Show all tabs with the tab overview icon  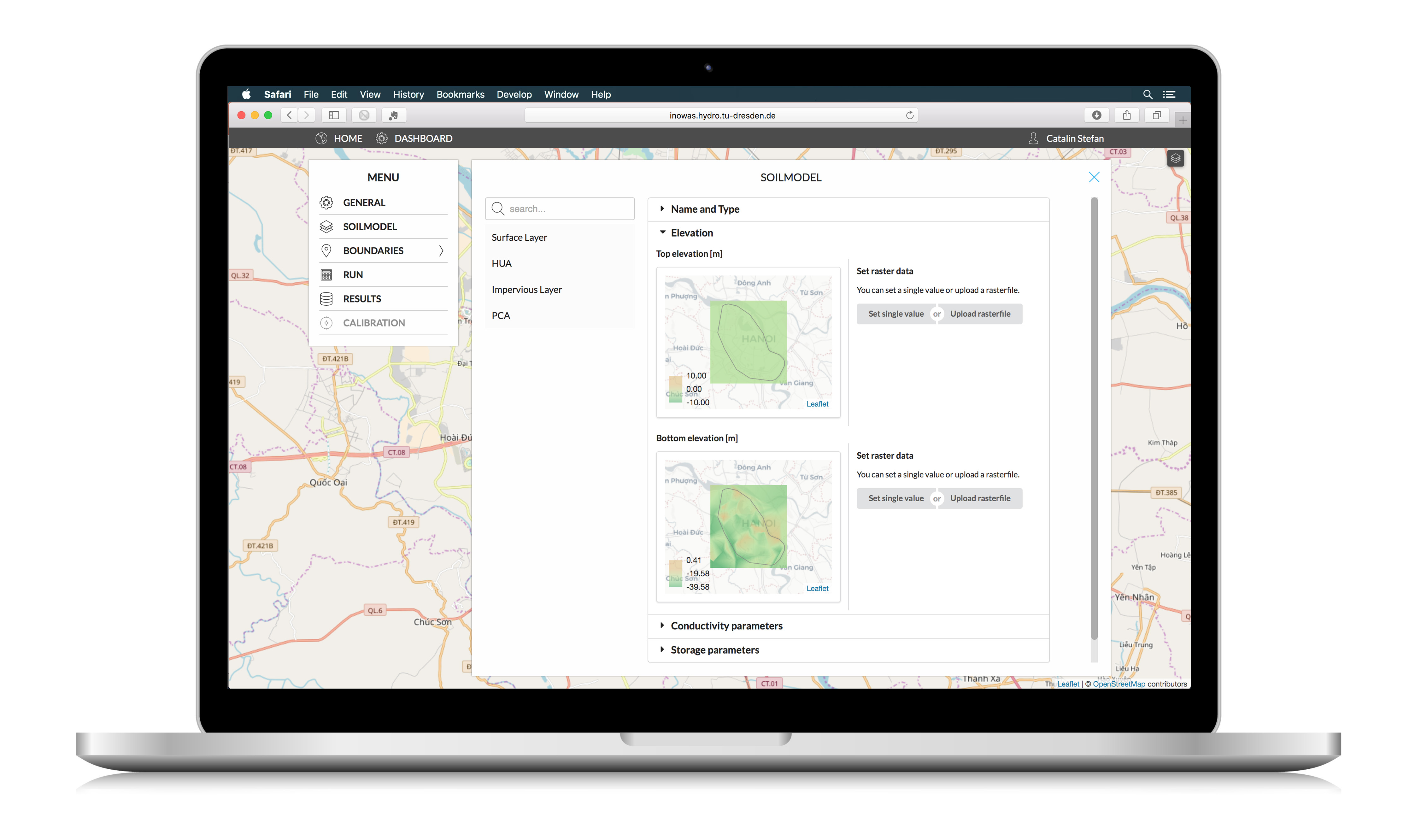(1156, 115)
